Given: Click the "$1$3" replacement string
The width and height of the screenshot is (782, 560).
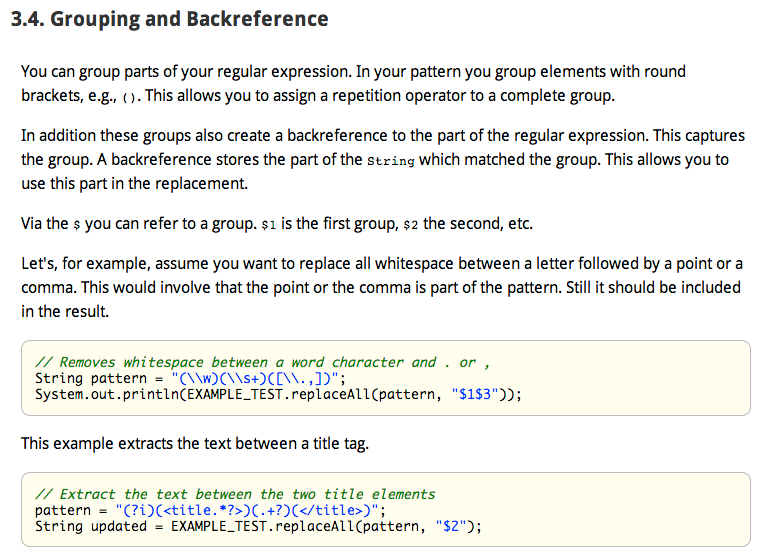Looking at the screenshot, I should (486, 394).
